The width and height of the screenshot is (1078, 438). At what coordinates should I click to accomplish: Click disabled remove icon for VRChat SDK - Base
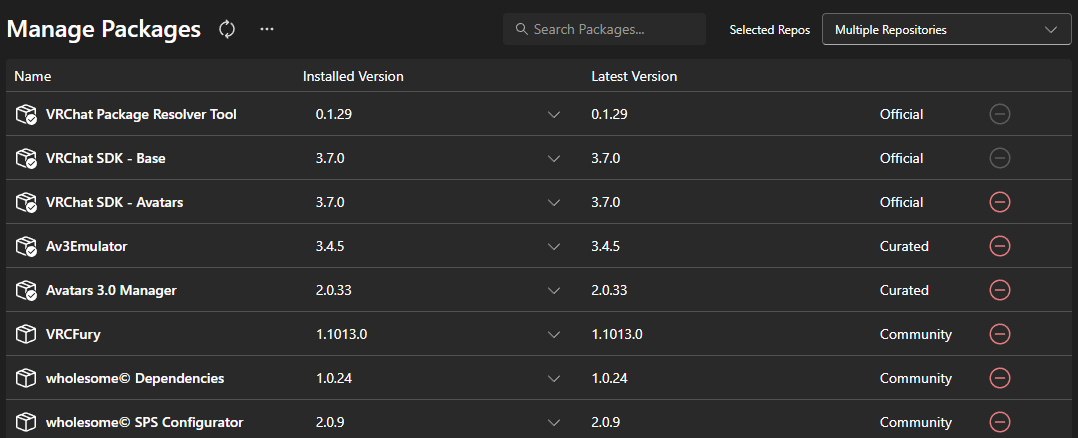tap(1000, 158)
